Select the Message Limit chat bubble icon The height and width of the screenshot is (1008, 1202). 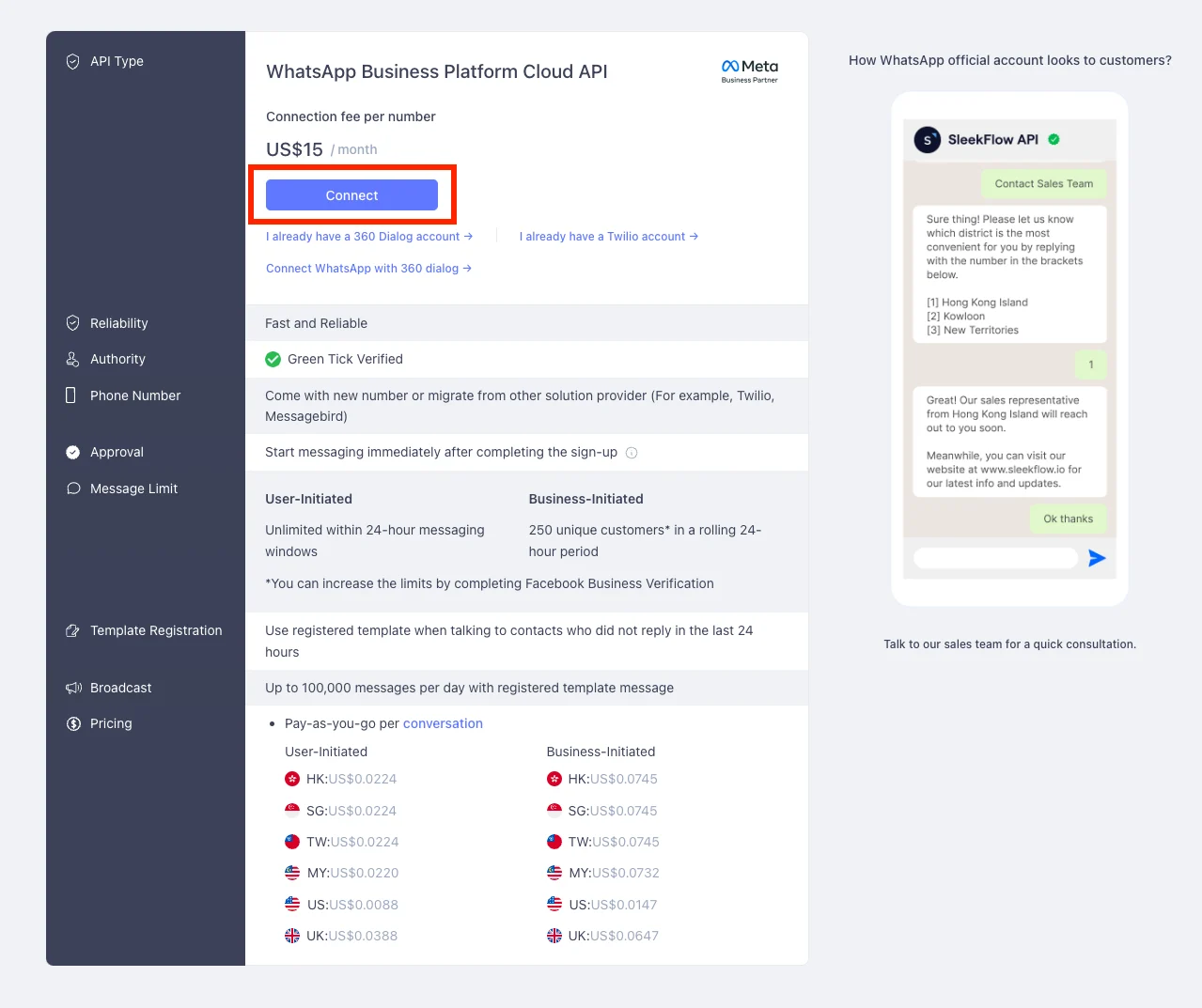[x=73, y=488]
